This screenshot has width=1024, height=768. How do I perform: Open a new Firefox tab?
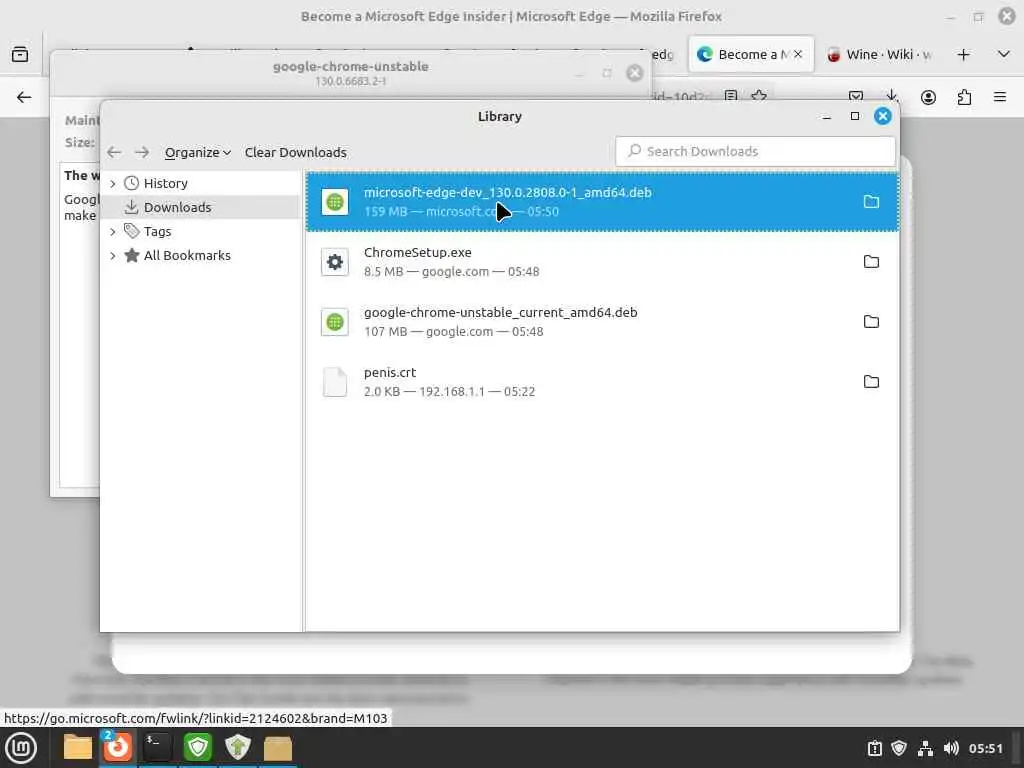point(963,55)
